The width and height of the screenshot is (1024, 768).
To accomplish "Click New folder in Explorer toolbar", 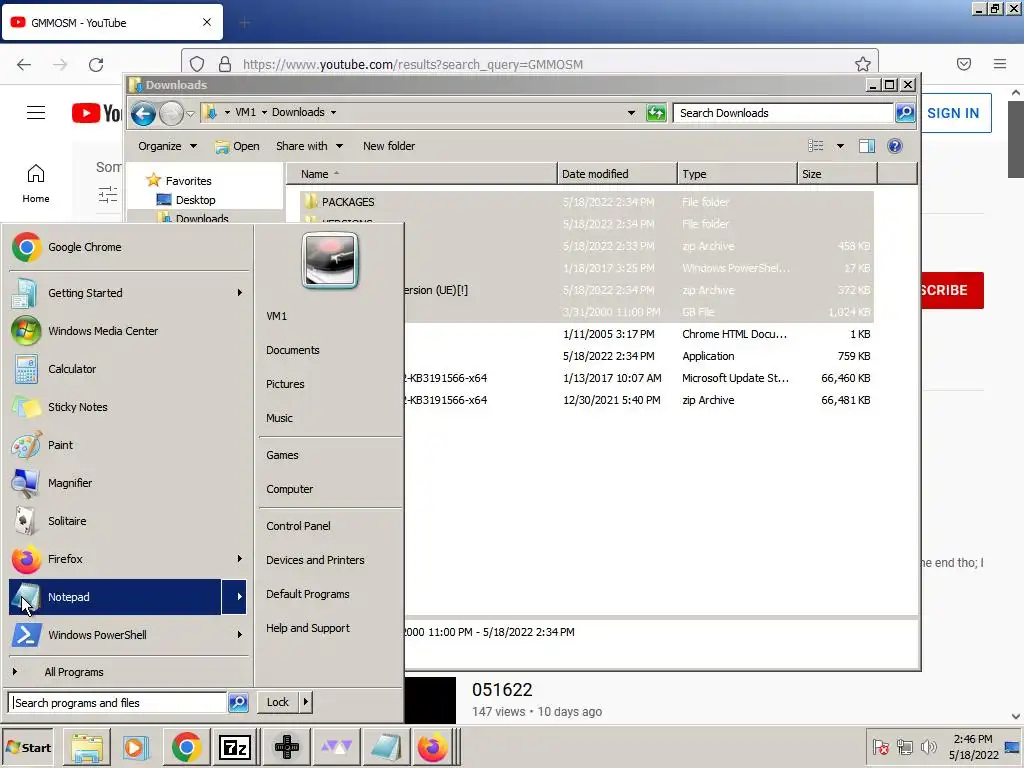I will click(389, 146).
